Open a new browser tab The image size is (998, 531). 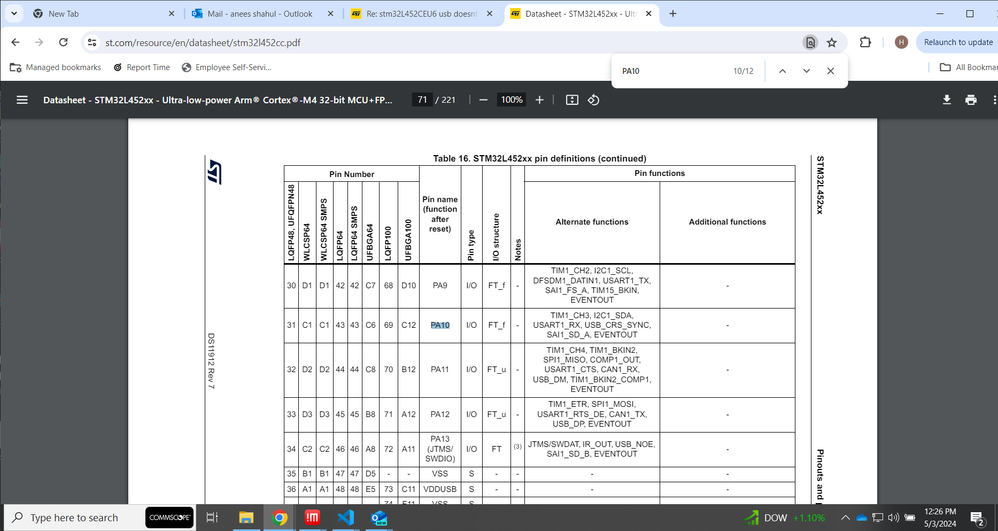pyautogui.click(x=673, y=13)
